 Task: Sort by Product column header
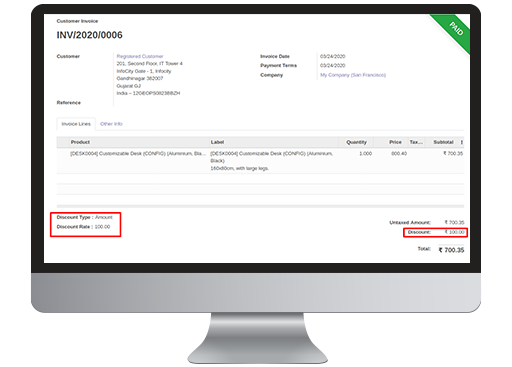pos(80,142)
